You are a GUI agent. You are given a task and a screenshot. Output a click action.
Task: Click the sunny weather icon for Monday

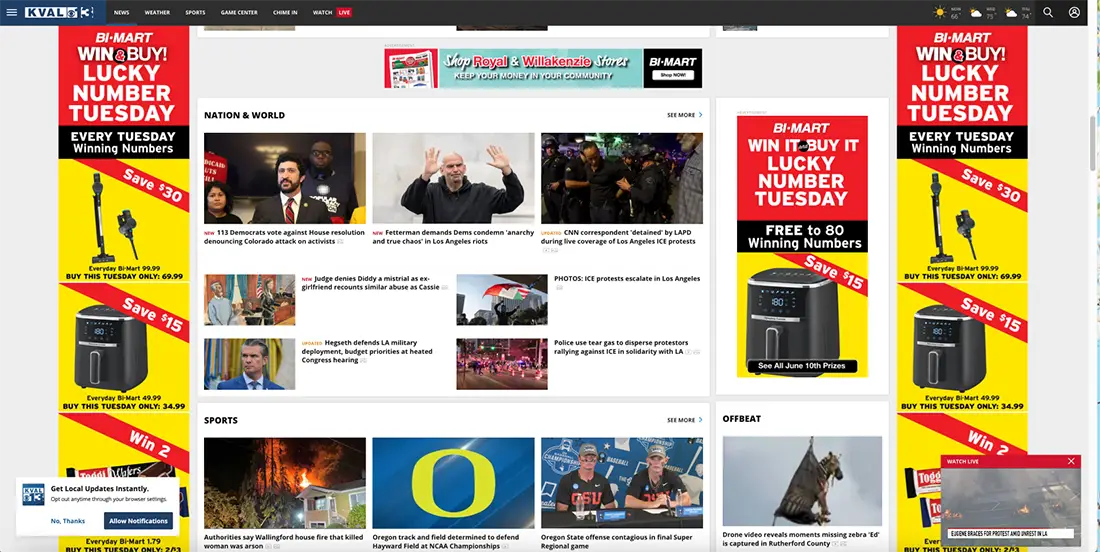click(x=940, y=13)
